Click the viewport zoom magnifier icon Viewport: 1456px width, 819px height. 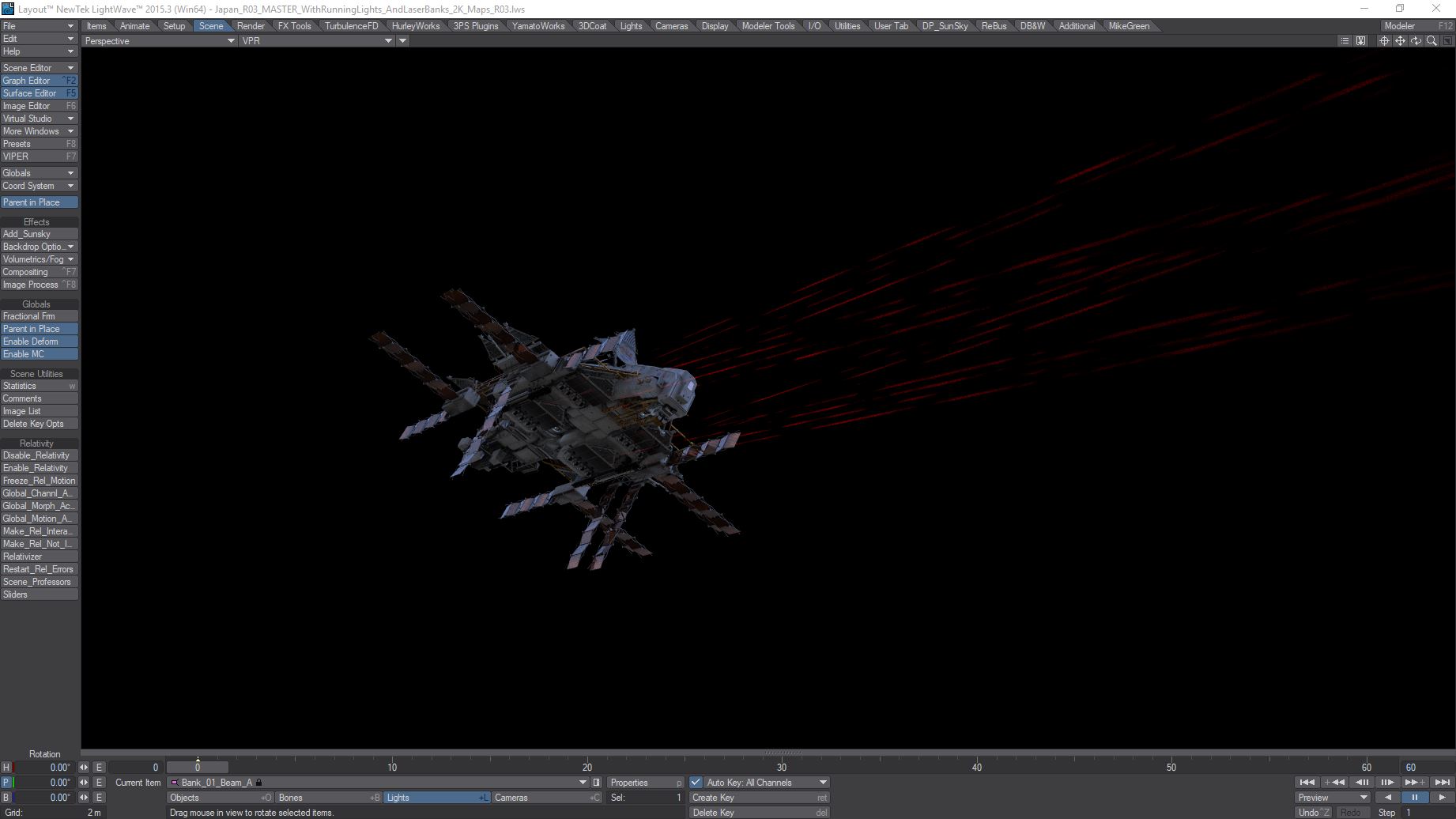click(x=1431, y=41)
